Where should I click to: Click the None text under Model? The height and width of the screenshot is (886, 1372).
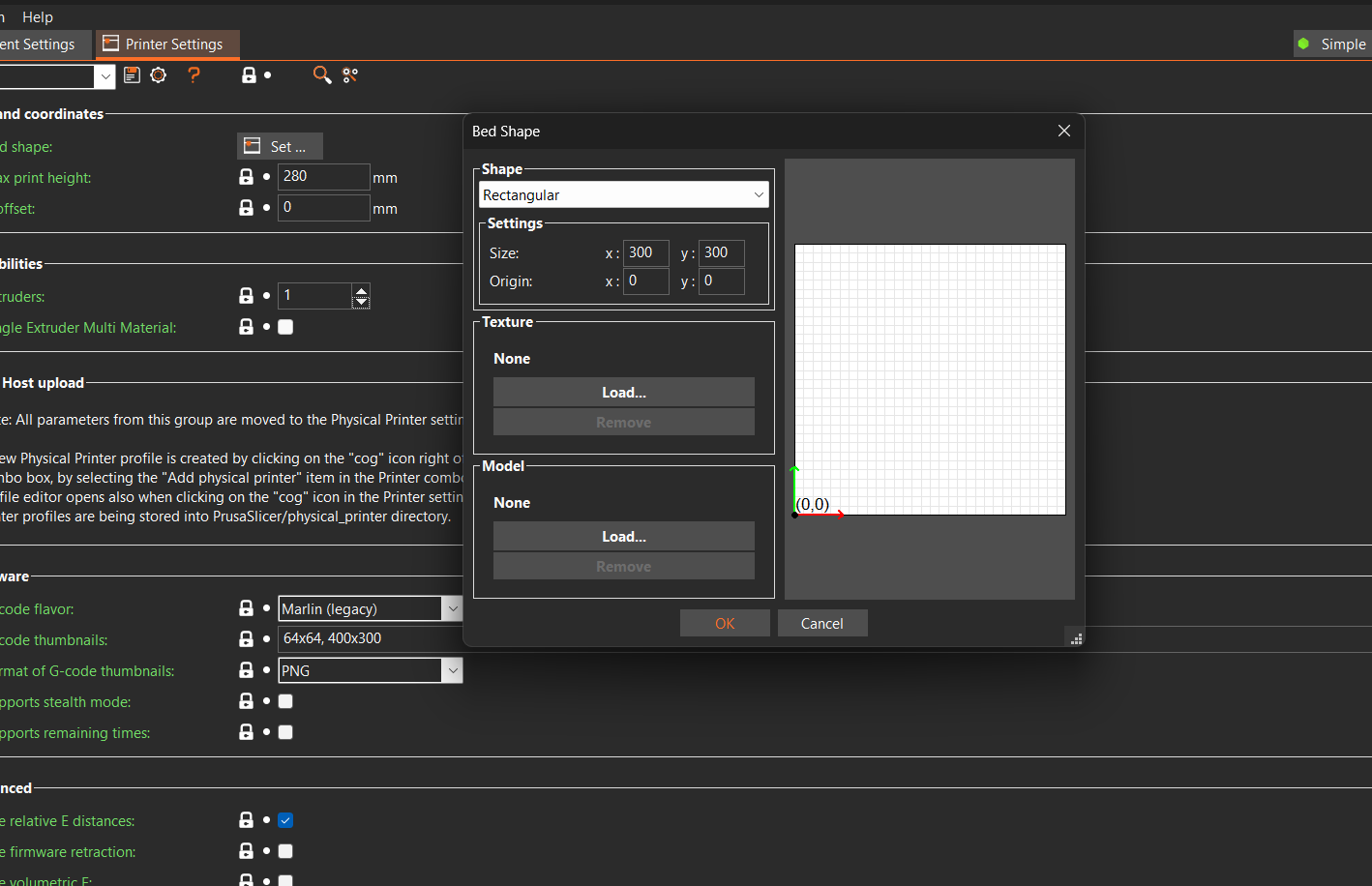click(512, 503)
